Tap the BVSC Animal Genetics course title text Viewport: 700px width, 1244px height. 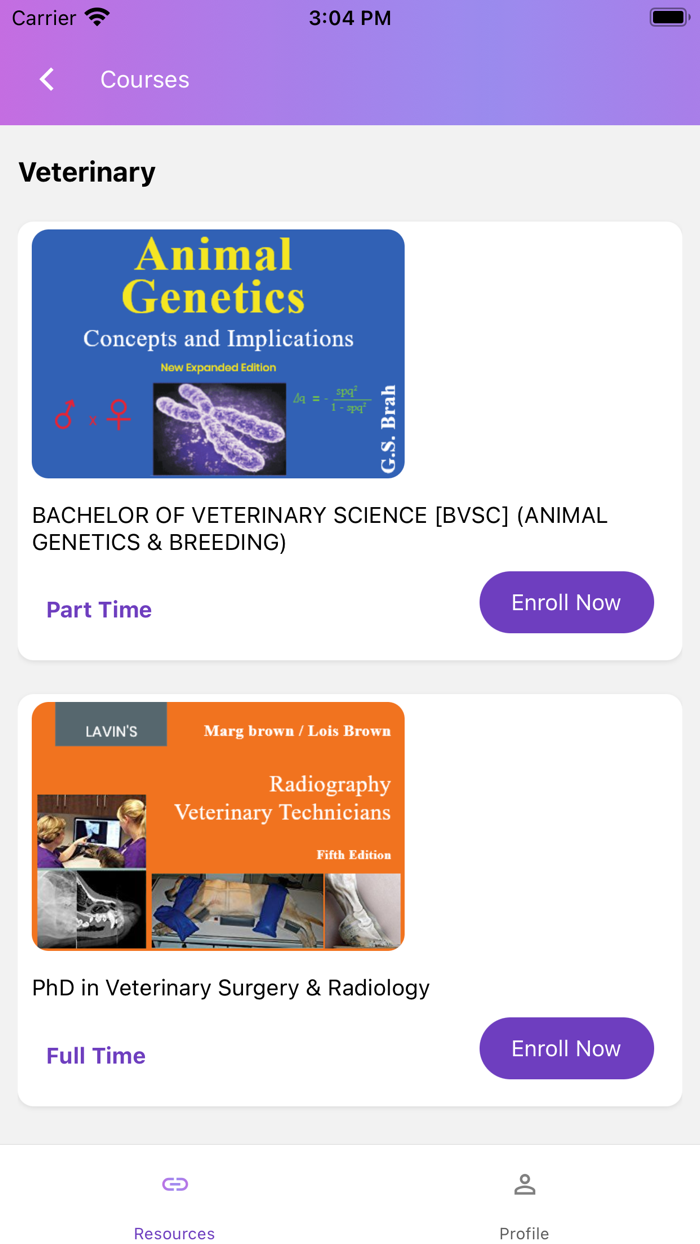(320, 528)
